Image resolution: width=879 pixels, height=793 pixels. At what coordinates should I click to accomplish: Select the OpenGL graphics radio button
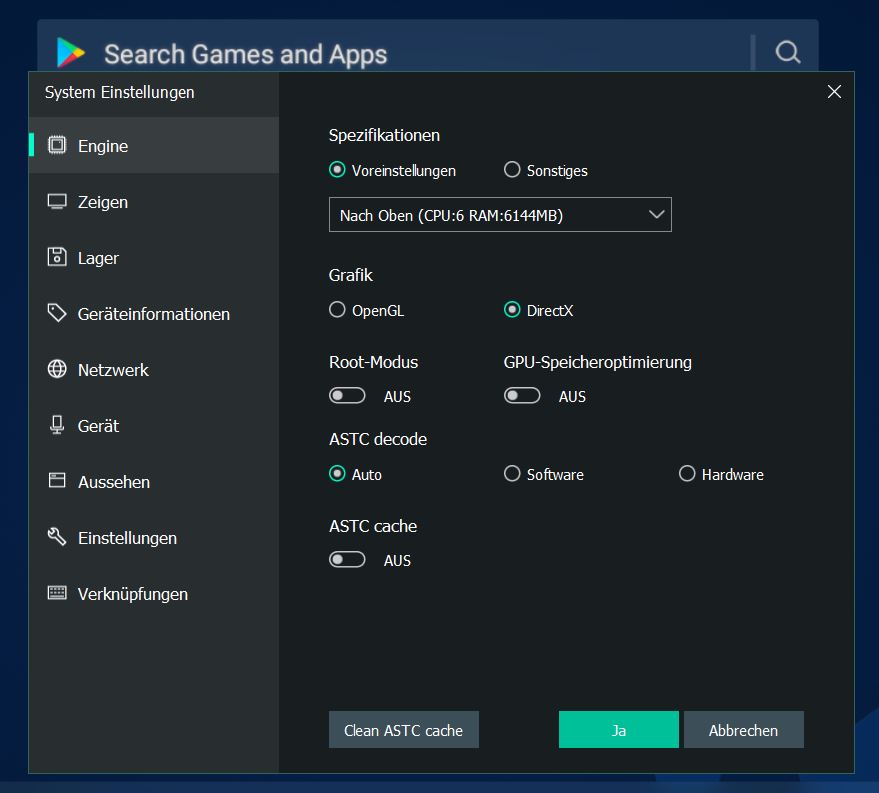[338, 310]
